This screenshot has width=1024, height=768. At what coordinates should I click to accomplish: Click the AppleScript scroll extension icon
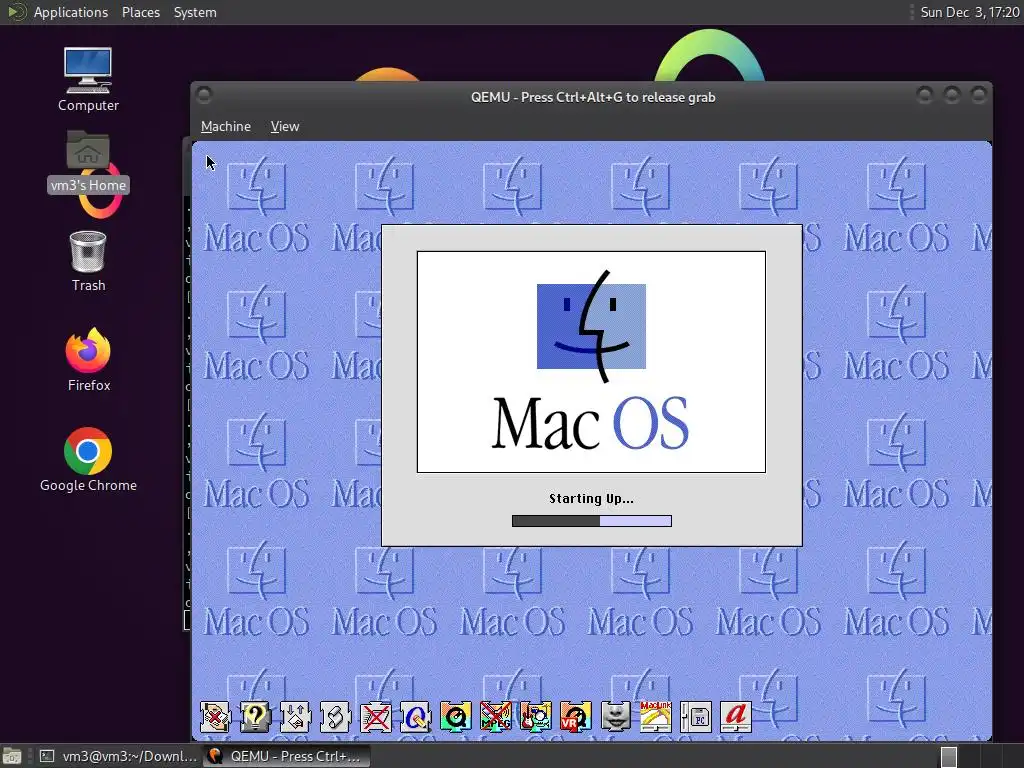click(x=336, y=716)
